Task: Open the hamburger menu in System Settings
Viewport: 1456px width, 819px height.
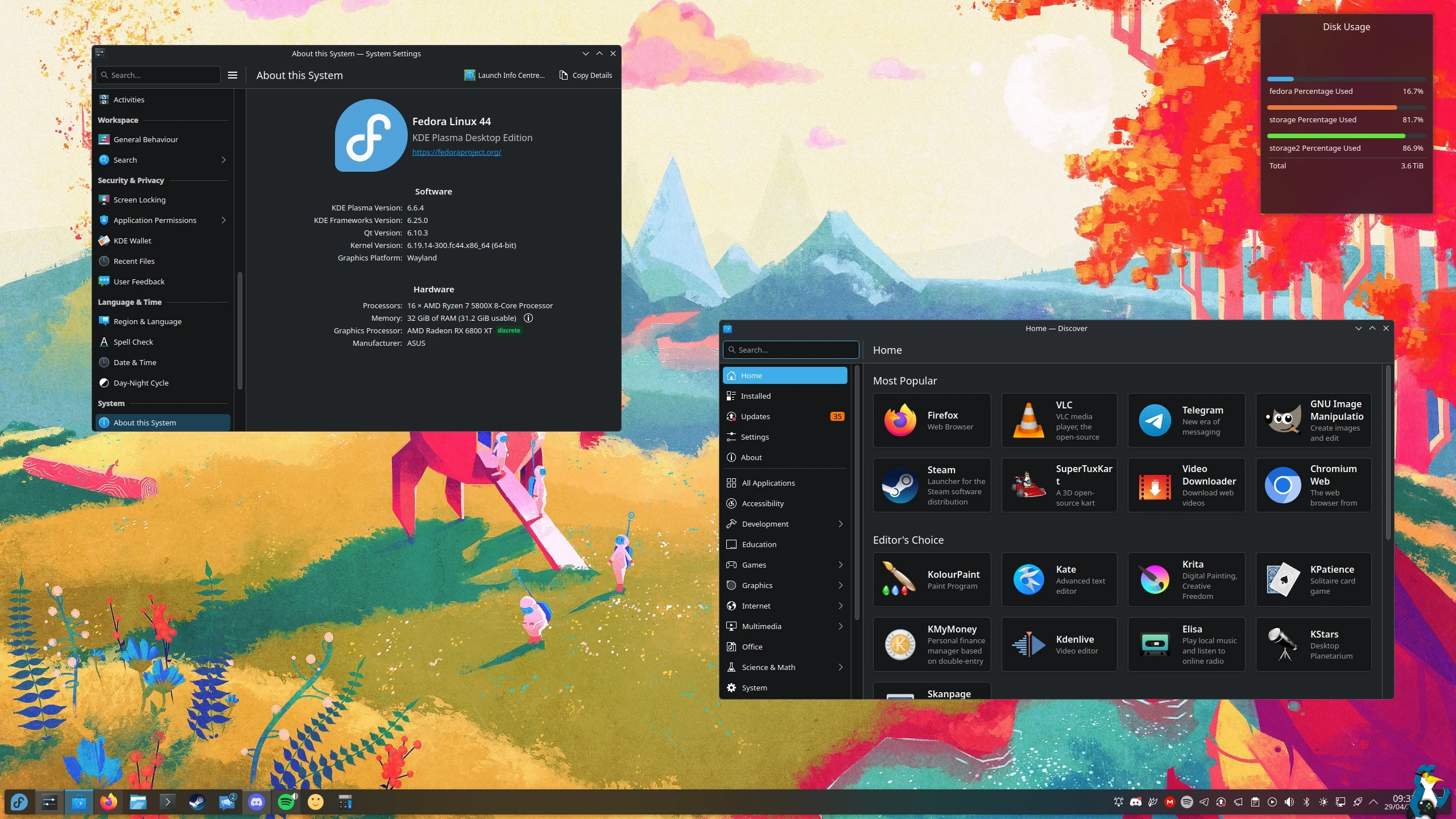Action: (233, 75)
